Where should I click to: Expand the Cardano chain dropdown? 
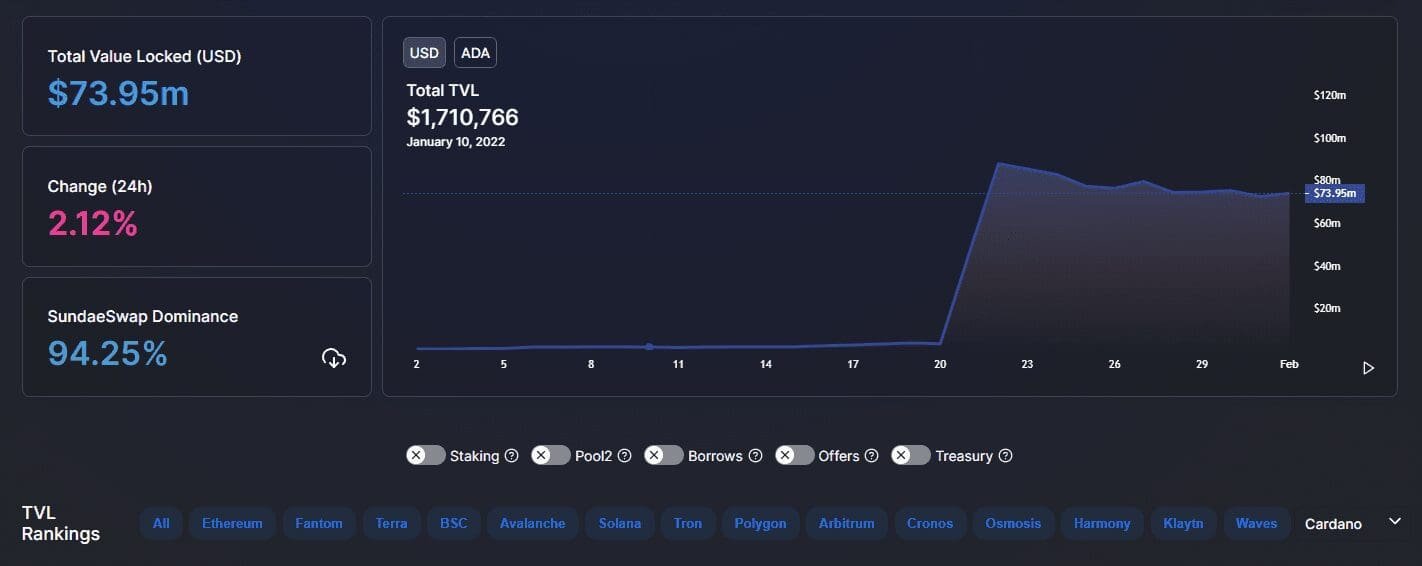(x=1395, y=522)
